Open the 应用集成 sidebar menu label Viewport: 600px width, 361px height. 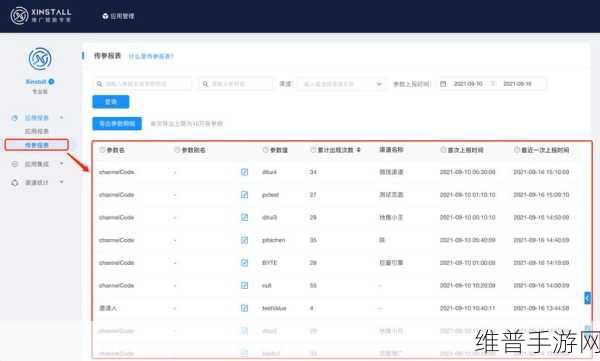(37, 164)
